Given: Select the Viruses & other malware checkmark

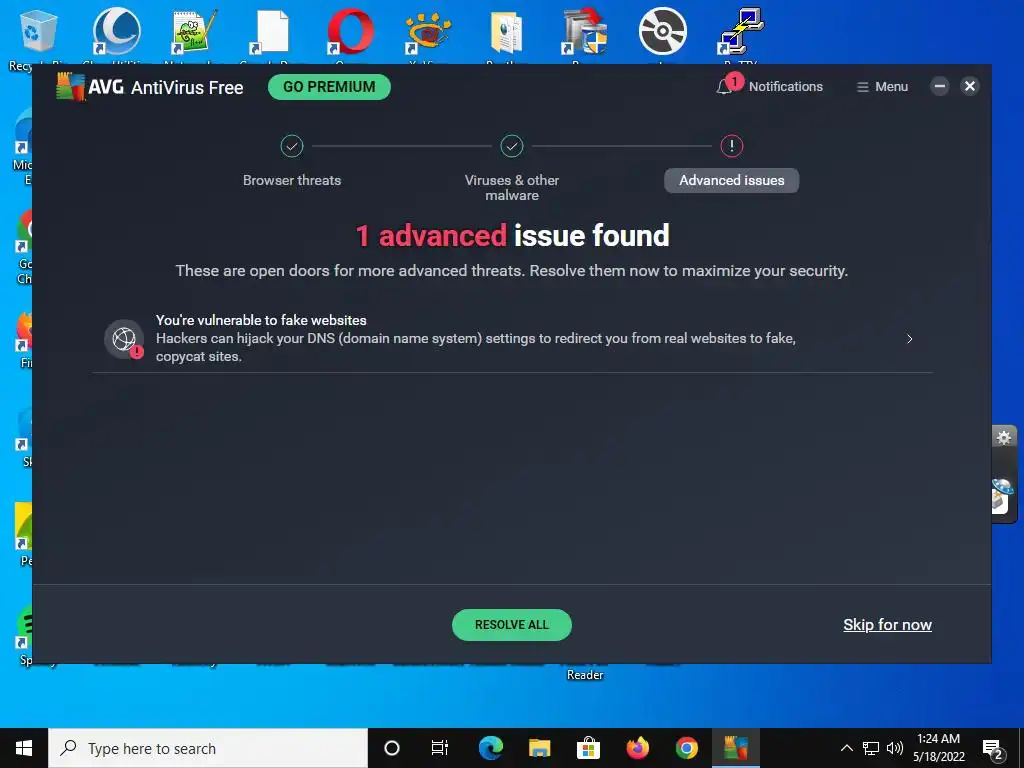Looking at the screenshot, I should [x=512, y=146].
